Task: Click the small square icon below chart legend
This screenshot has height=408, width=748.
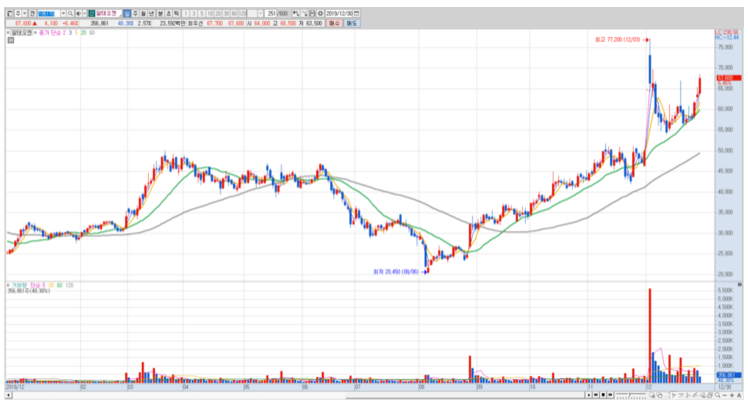Action: (10, 39)
